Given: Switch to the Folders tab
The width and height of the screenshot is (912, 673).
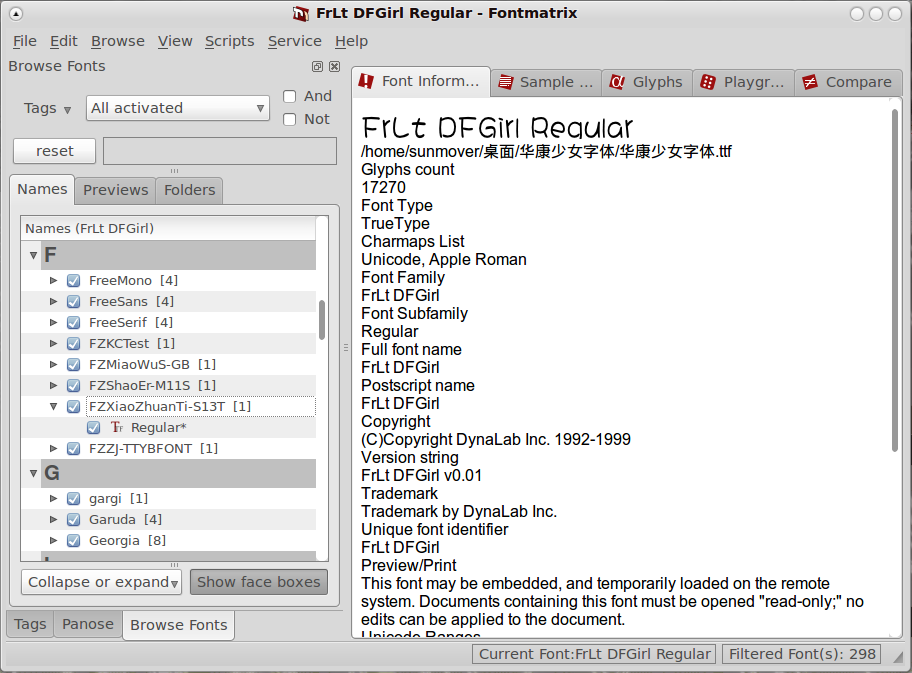Looking at the screenshot, I should (189, 190).
